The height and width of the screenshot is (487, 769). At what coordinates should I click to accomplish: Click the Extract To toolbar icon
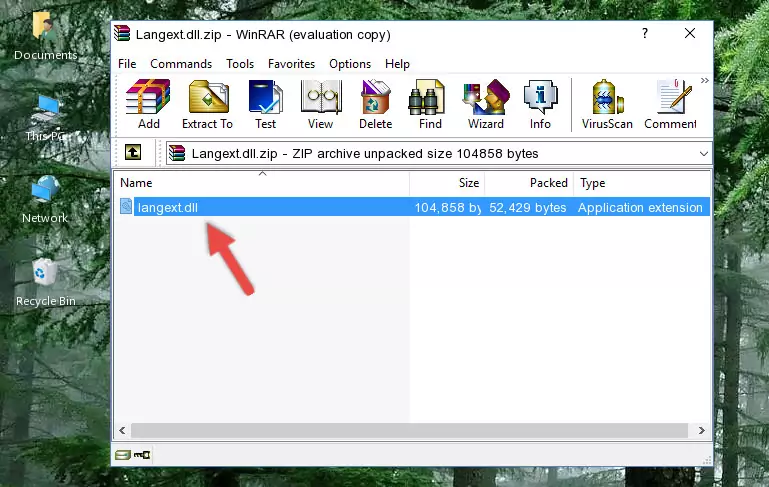(207, 104)
